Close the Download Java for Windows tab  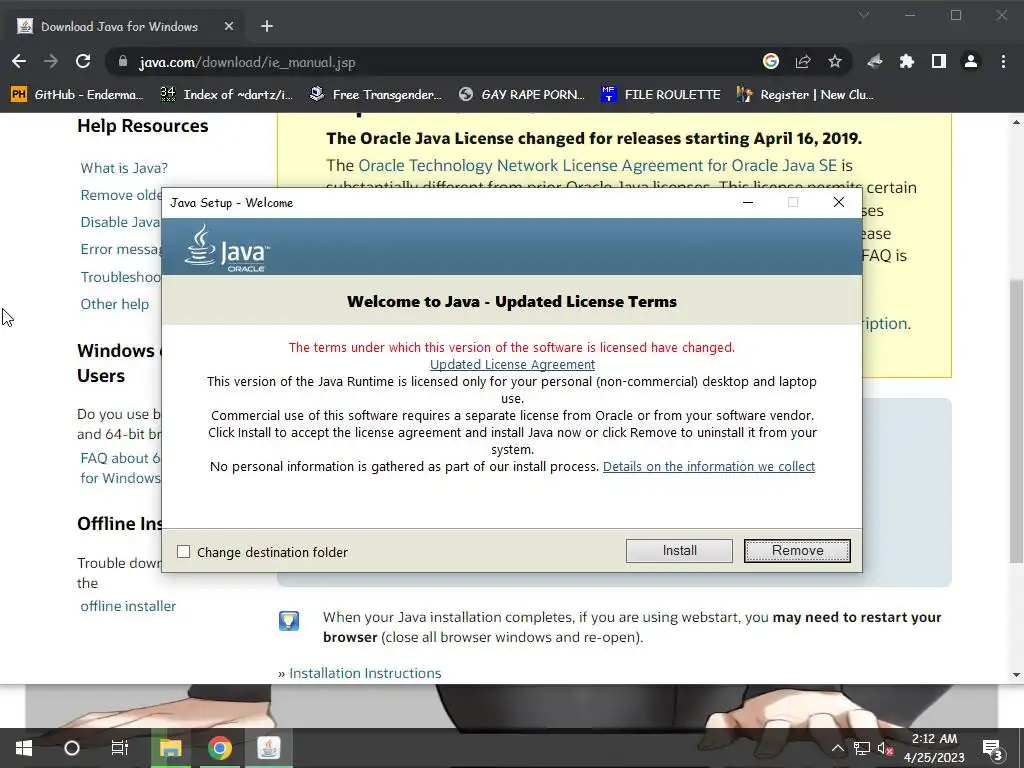pos(229,26)
